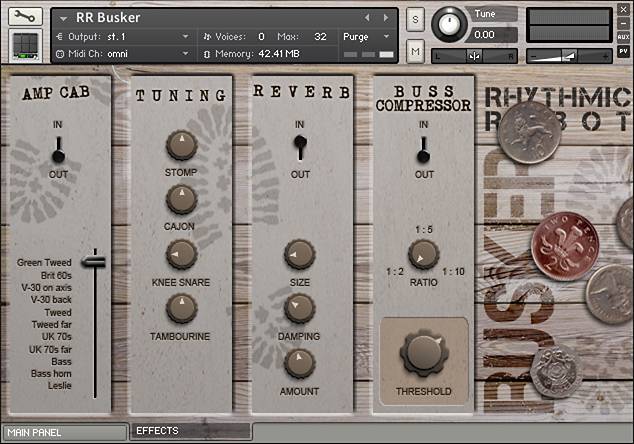The image size is (634, 444).
Task: Click the Tune value 0.00 field
Action: 493,35
